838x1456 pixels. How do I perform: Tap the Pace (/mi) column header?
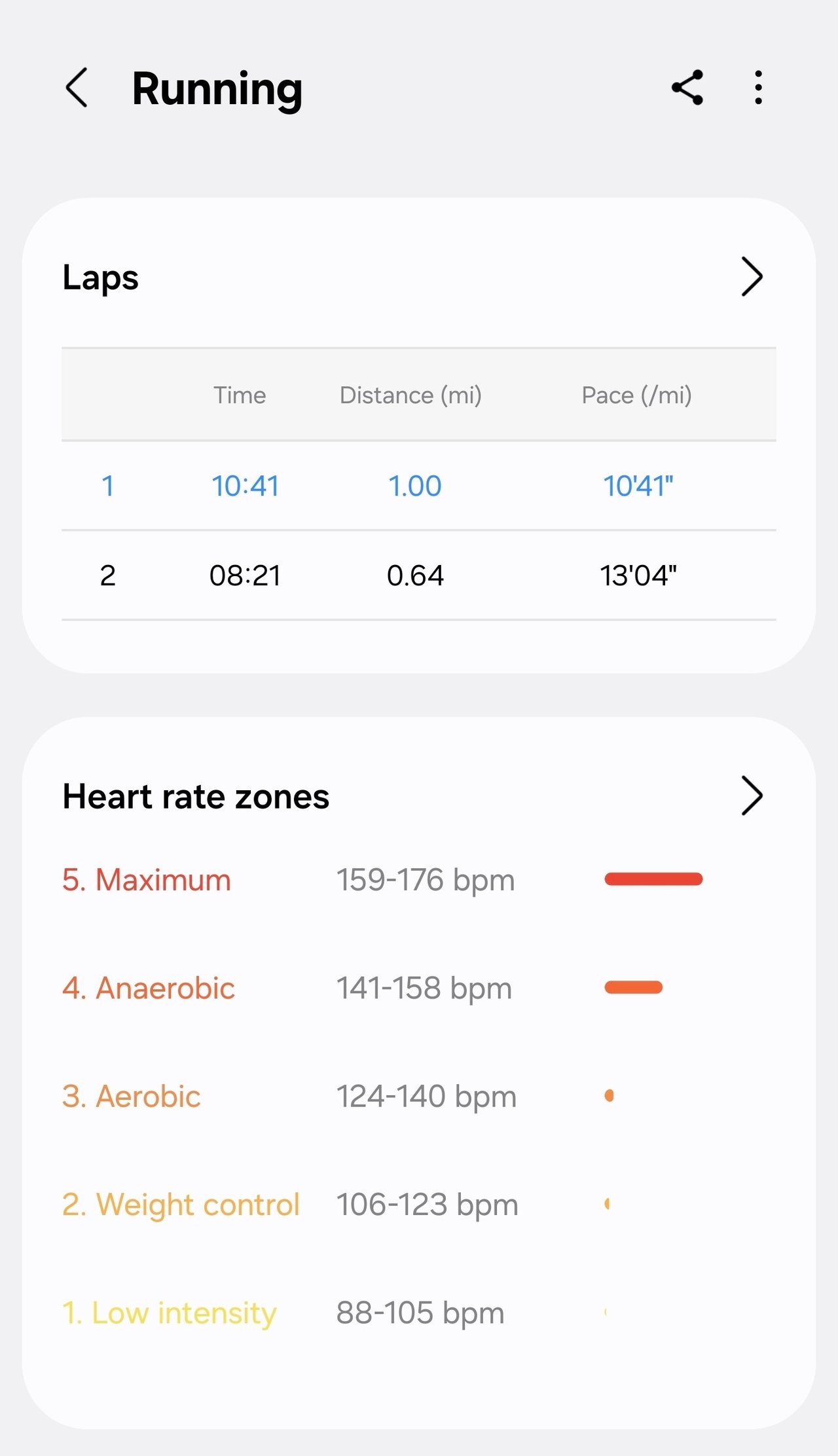[637, 395]
